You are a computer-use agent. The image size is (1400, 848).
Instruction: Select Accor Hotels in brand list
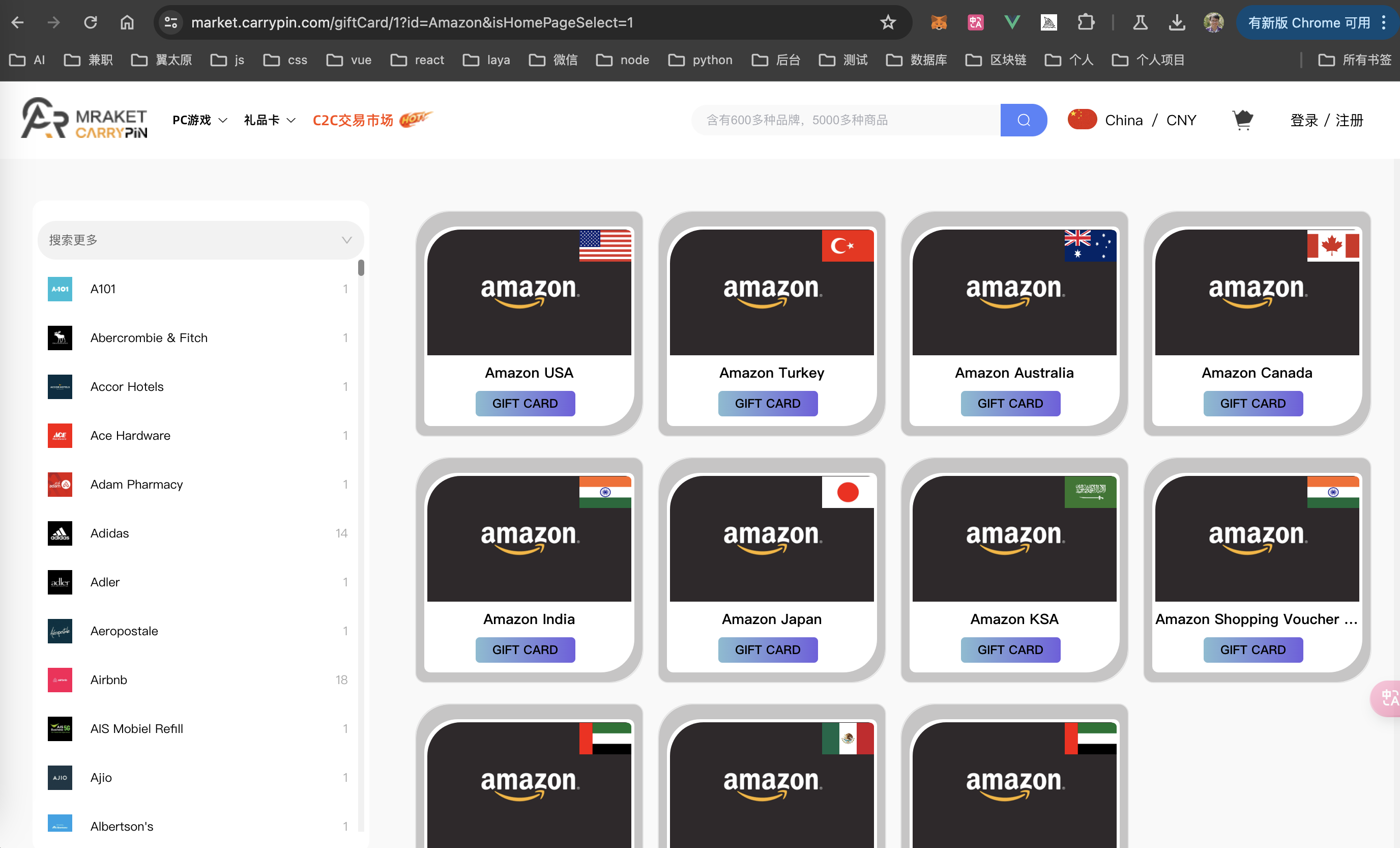(x=198, y=386)
